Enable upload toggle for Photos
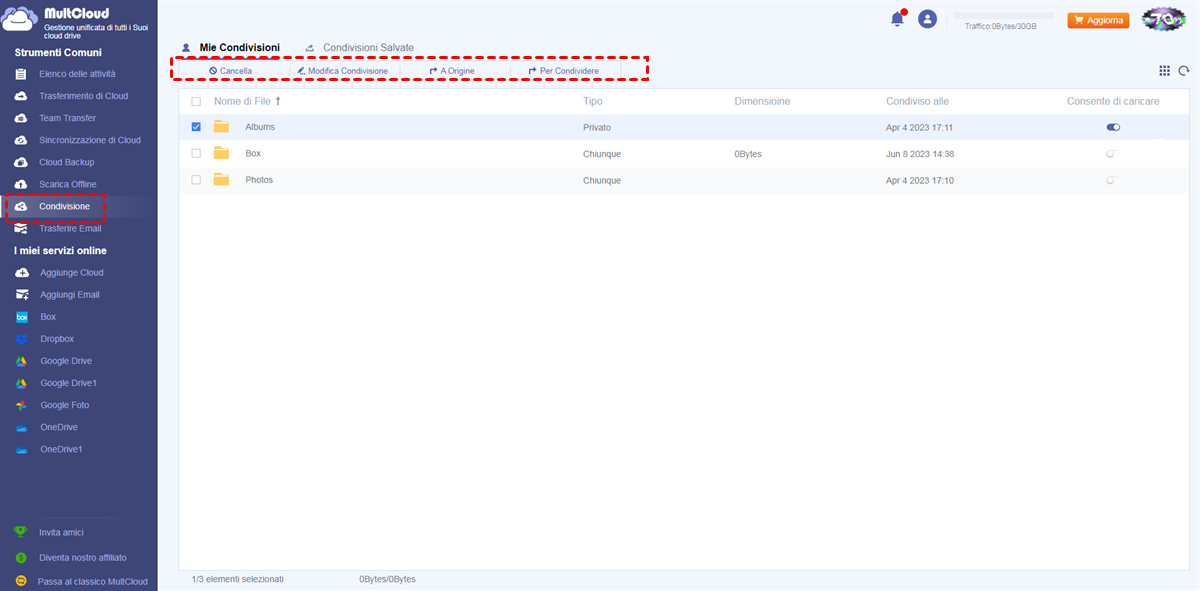The width and height of the screenshot is (1200, 591). (x=1113, y=180)
